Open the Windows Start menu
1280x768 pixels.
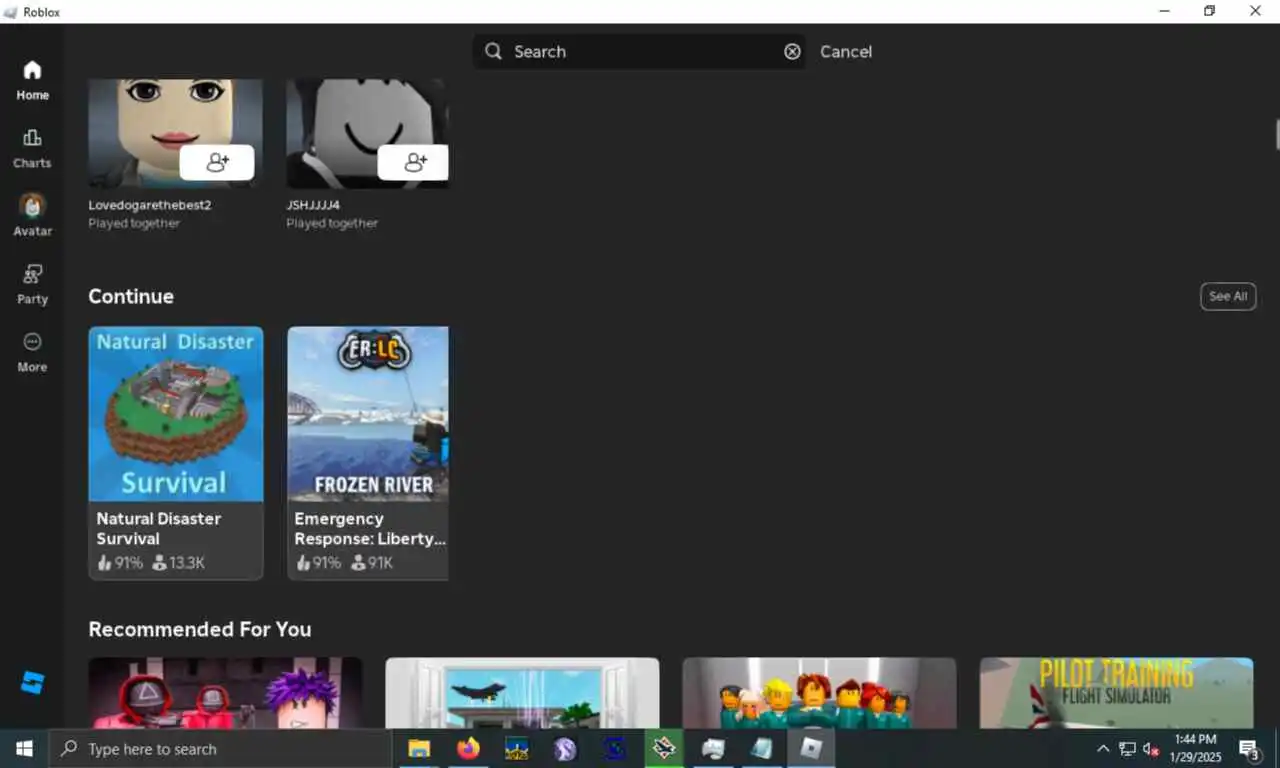coord(24,748)
